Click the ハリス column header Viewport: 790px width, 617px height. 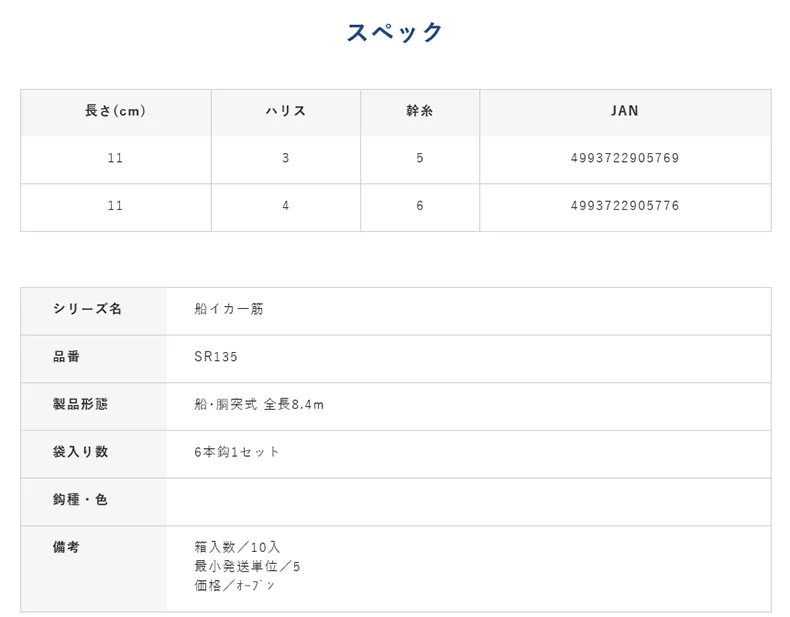click(285, 112)
